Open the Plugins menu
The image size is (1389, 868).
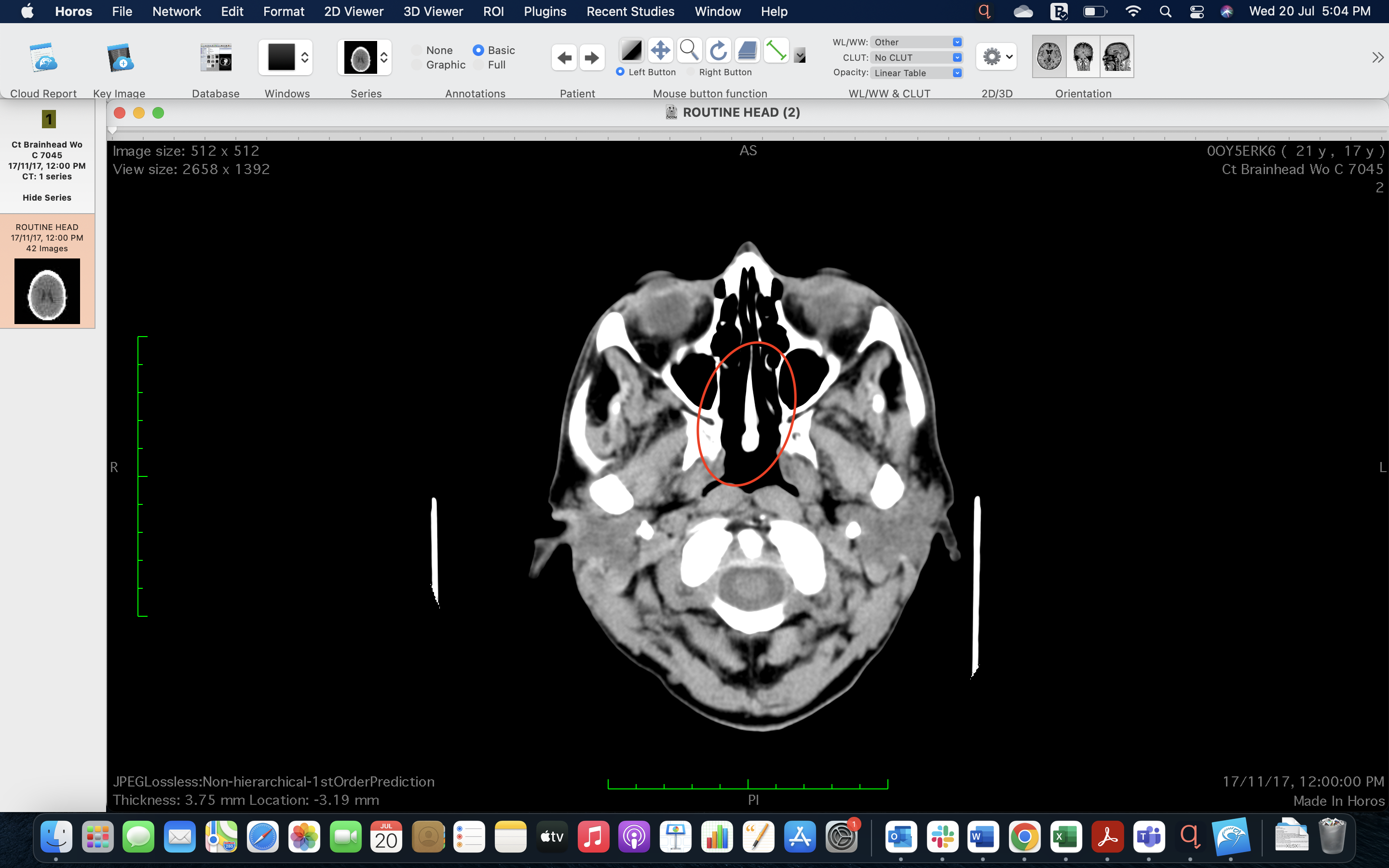pyautogui.click(x=545, y=12)
